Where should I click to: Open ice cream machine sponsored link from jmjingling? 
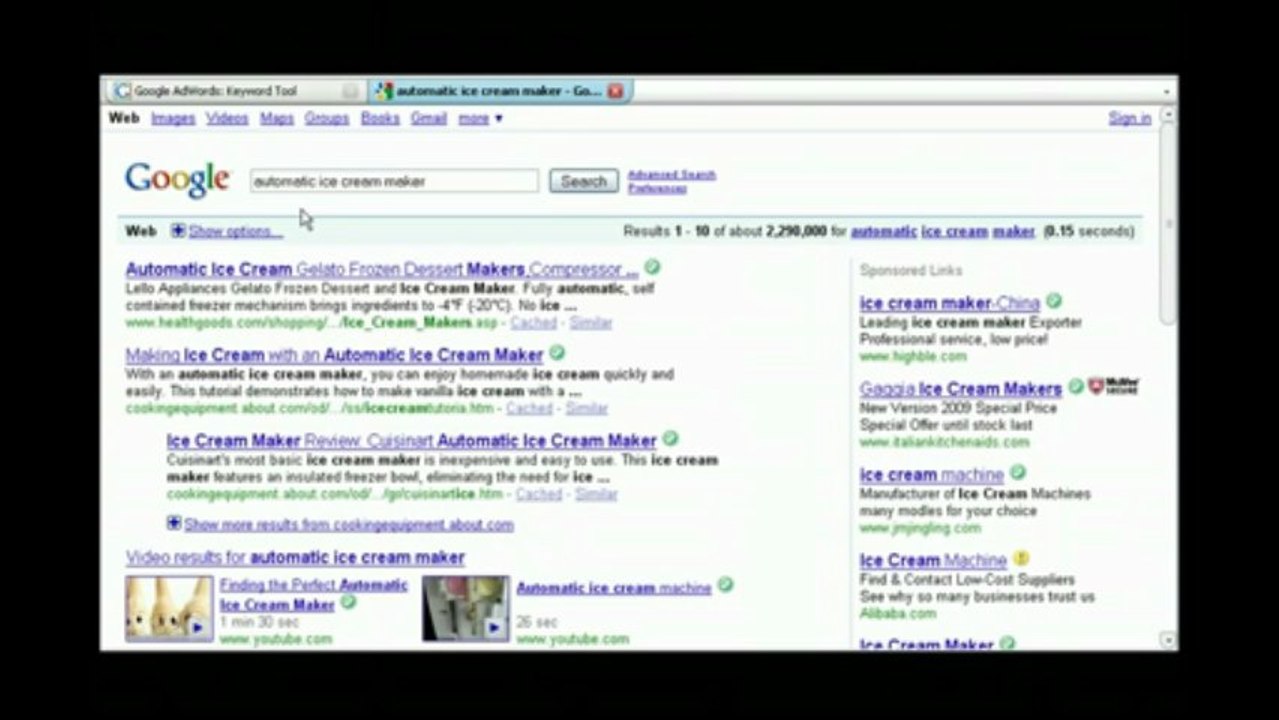coord(932,474)
